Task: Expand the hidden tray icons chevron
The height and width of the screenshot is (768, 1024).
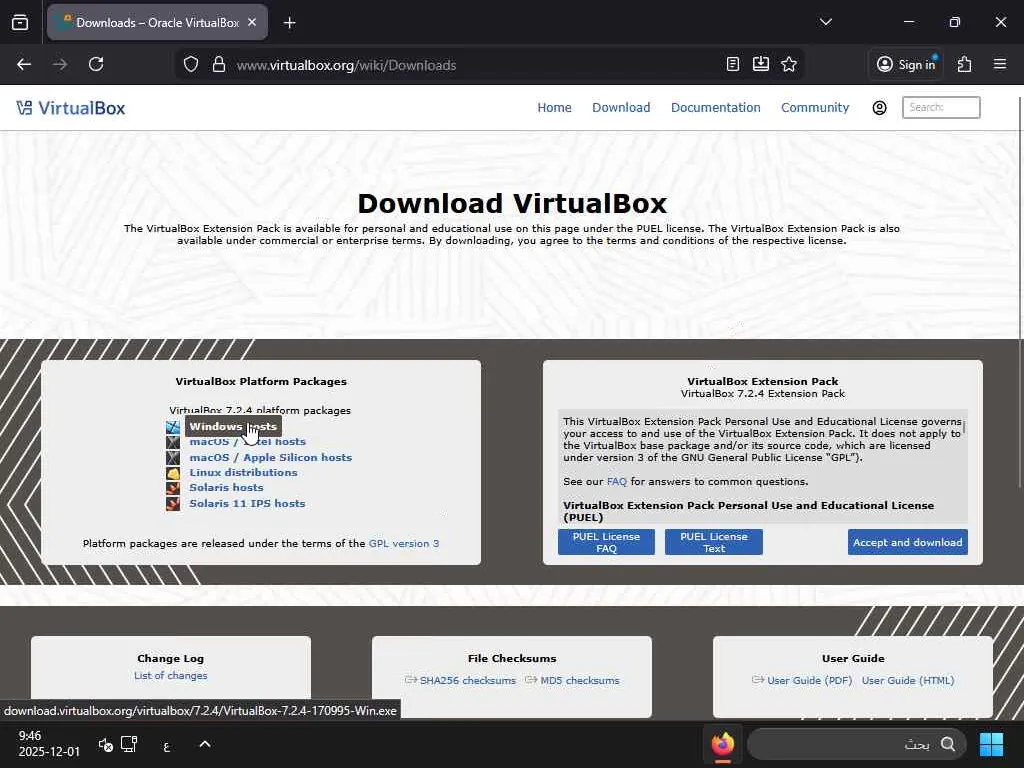Action: point(204,744)
